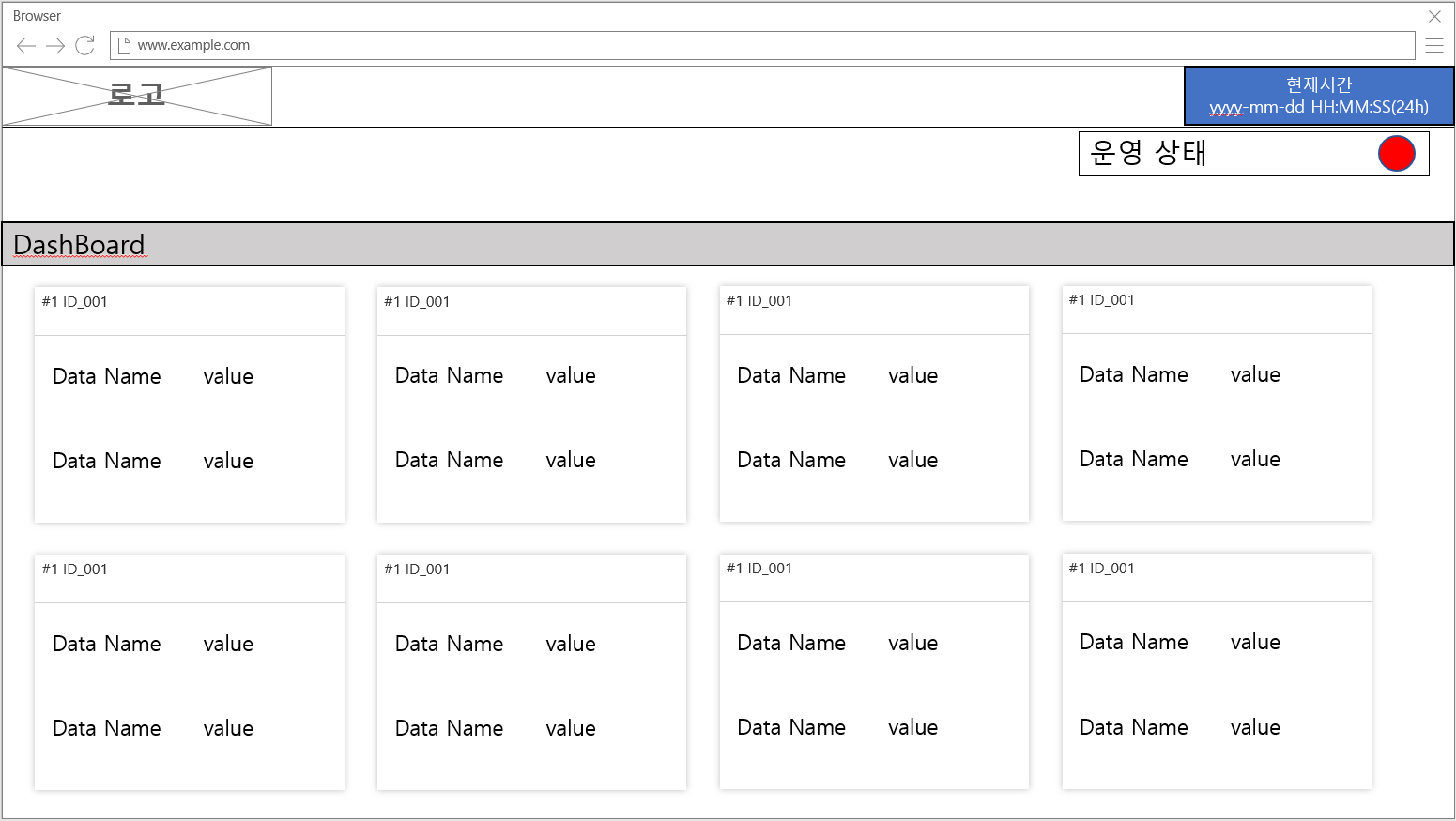
Task: Click the browser forward arrow
Action: click(x=55, y=45)
